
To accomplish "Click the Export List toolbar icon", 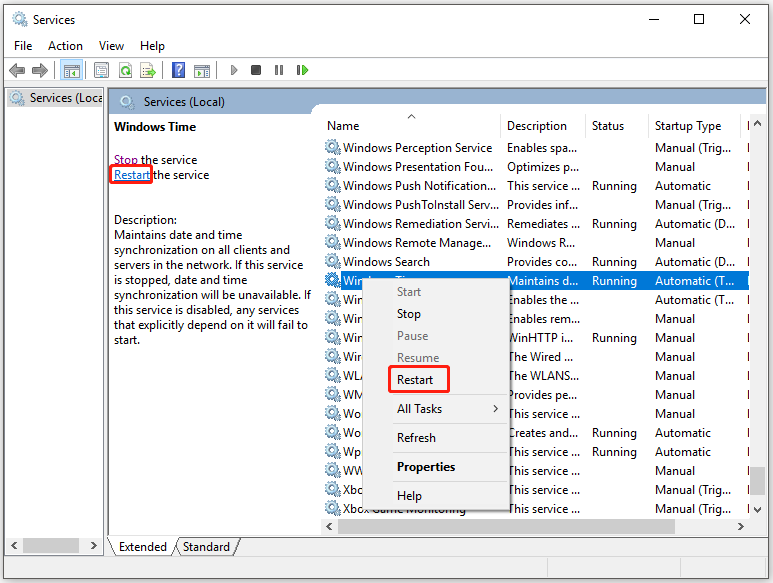I will (148, 70).
